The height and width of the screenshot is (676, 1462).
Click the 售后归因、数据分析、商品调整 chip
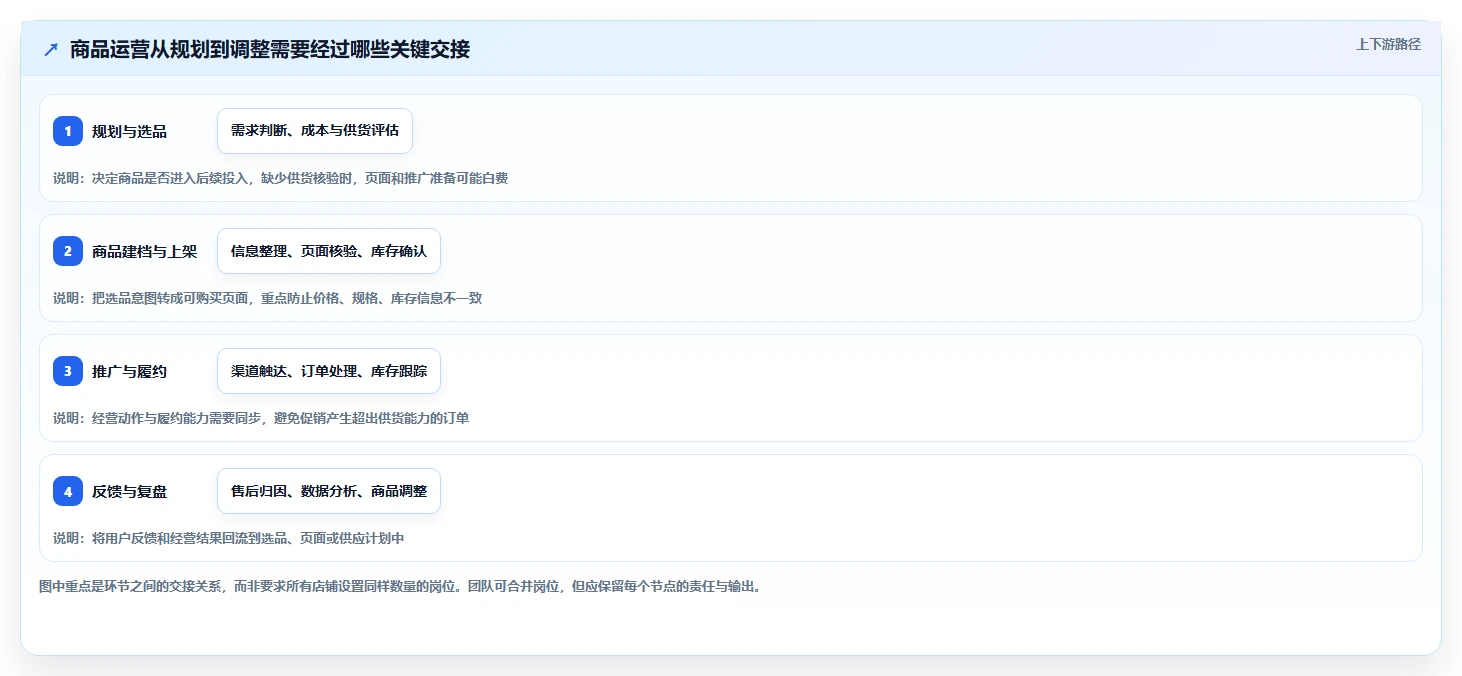329,491
